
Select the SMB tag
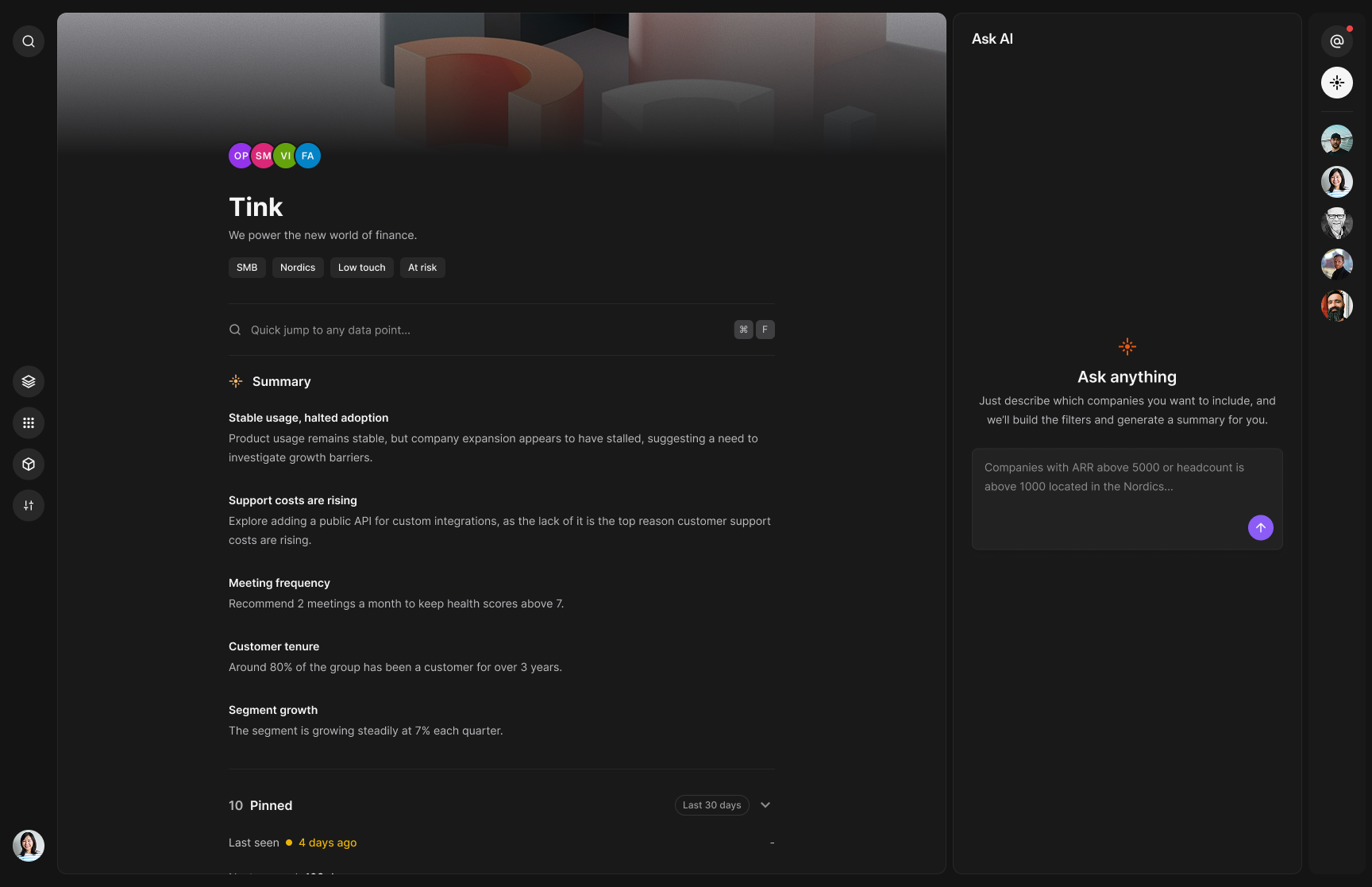247,268
